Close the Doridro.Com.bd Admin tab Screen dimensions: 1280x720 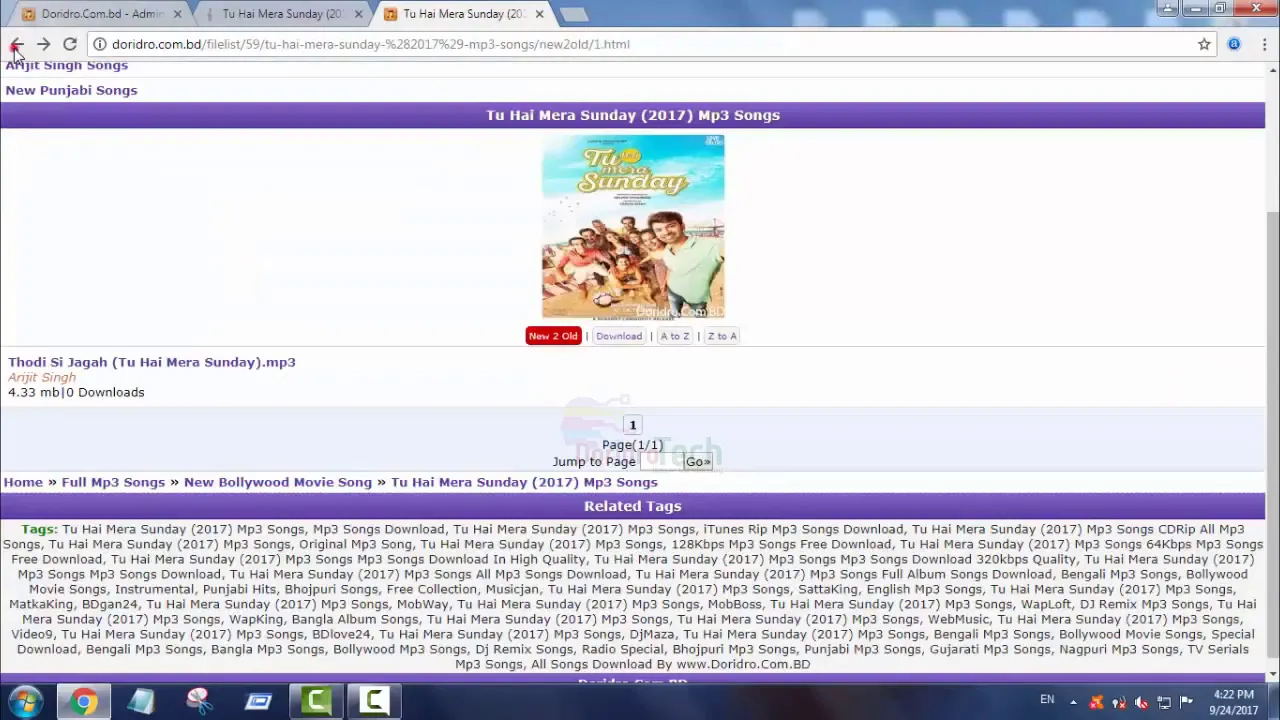[177, 14]
